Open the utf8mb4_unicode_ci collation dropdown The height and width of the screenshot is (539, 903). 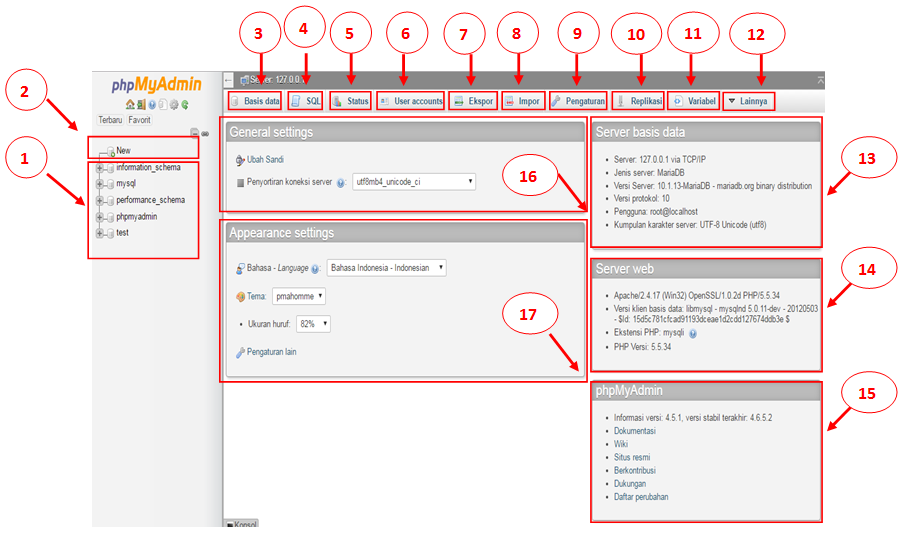pyautogui.click(x=414, y=182)
